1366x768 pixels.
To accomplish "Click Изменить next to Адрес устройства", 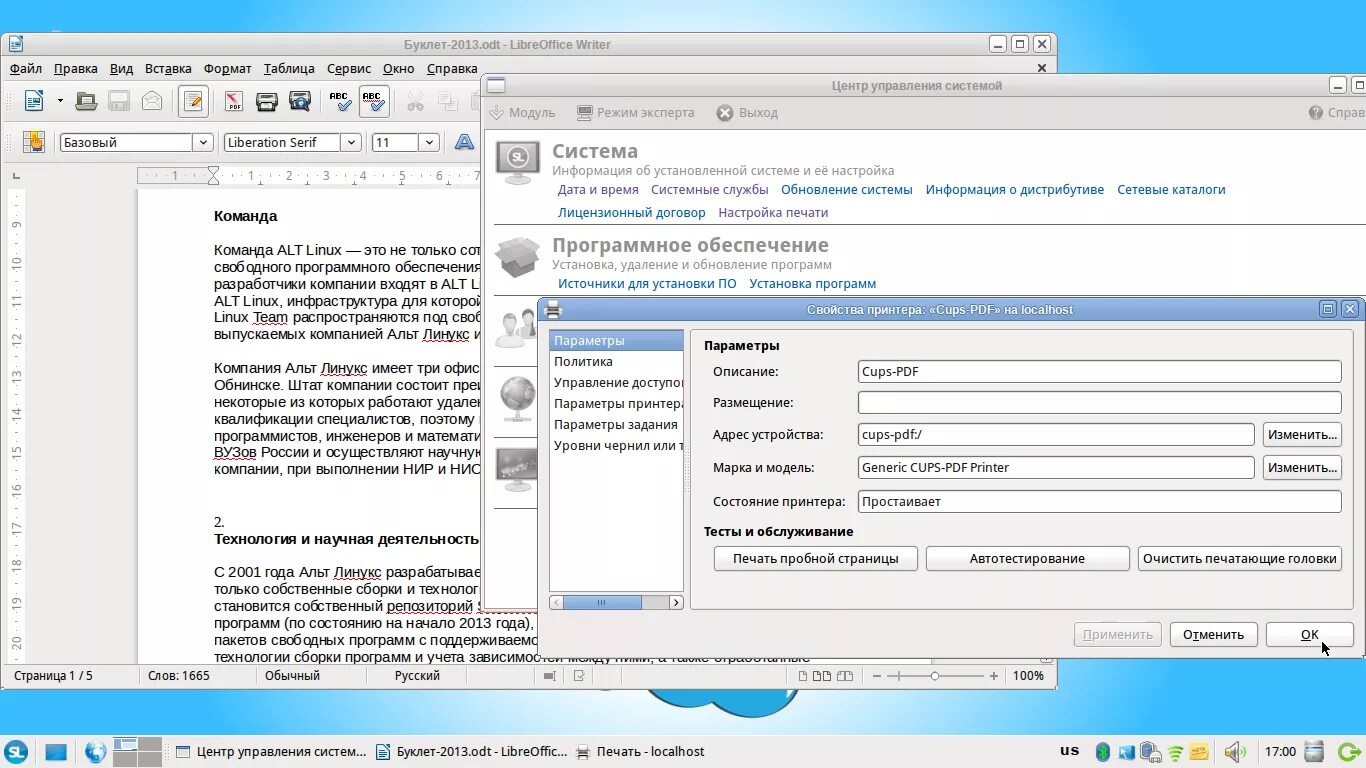I will (1302, 435).
